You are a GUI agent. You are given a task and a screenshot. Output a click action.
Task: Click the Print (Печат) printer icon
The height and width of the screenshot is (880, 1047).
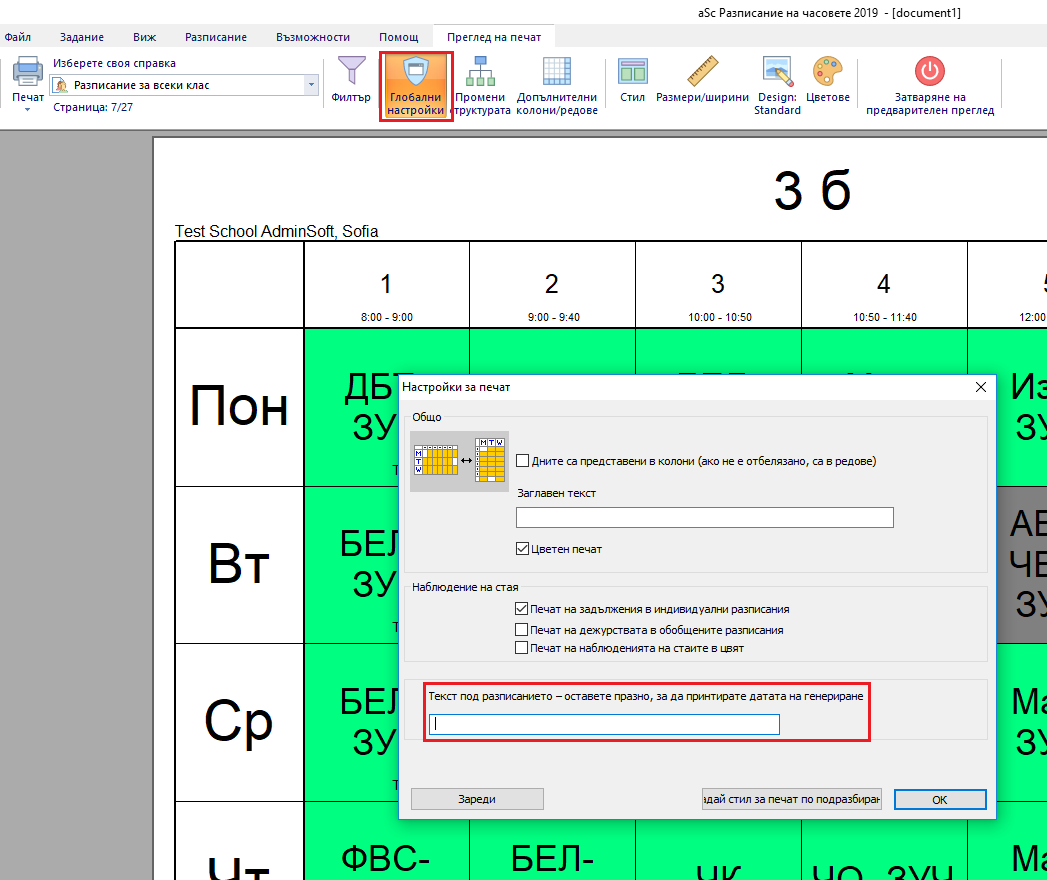(x=27, y=73)
